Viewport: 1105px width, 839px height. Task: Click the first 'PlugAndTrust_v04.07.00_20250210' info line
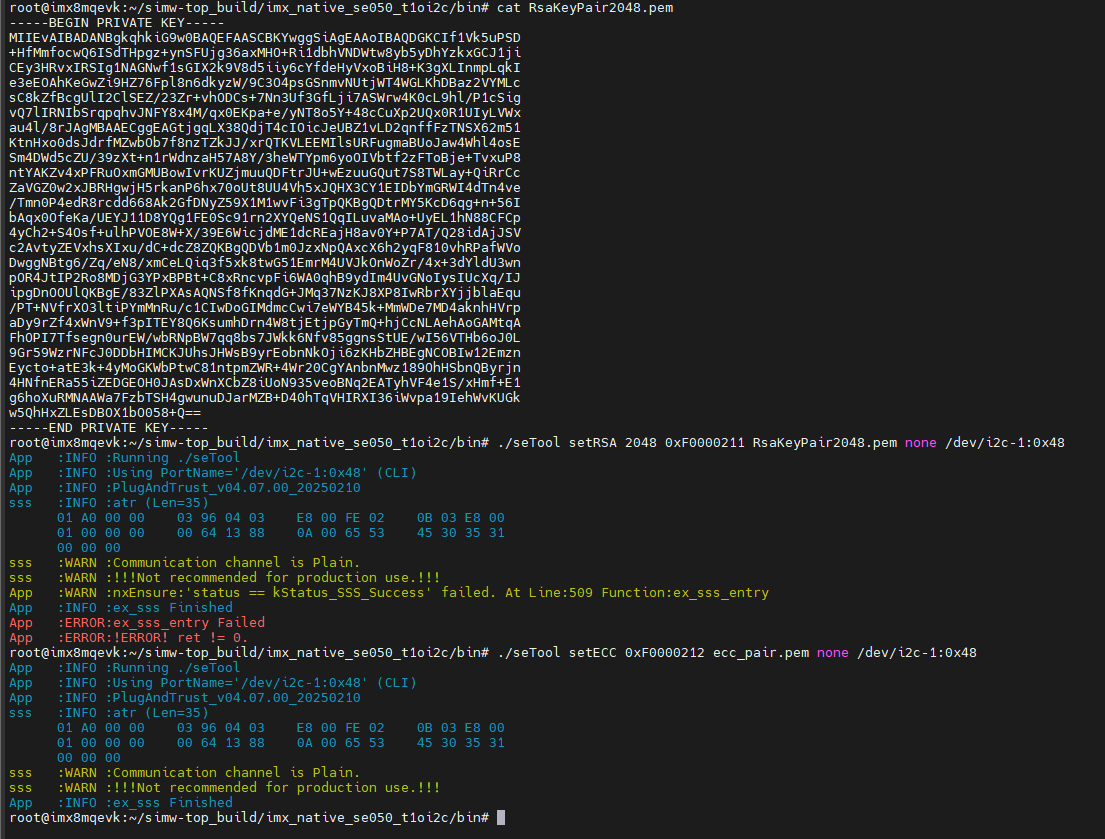click(185, 487)
